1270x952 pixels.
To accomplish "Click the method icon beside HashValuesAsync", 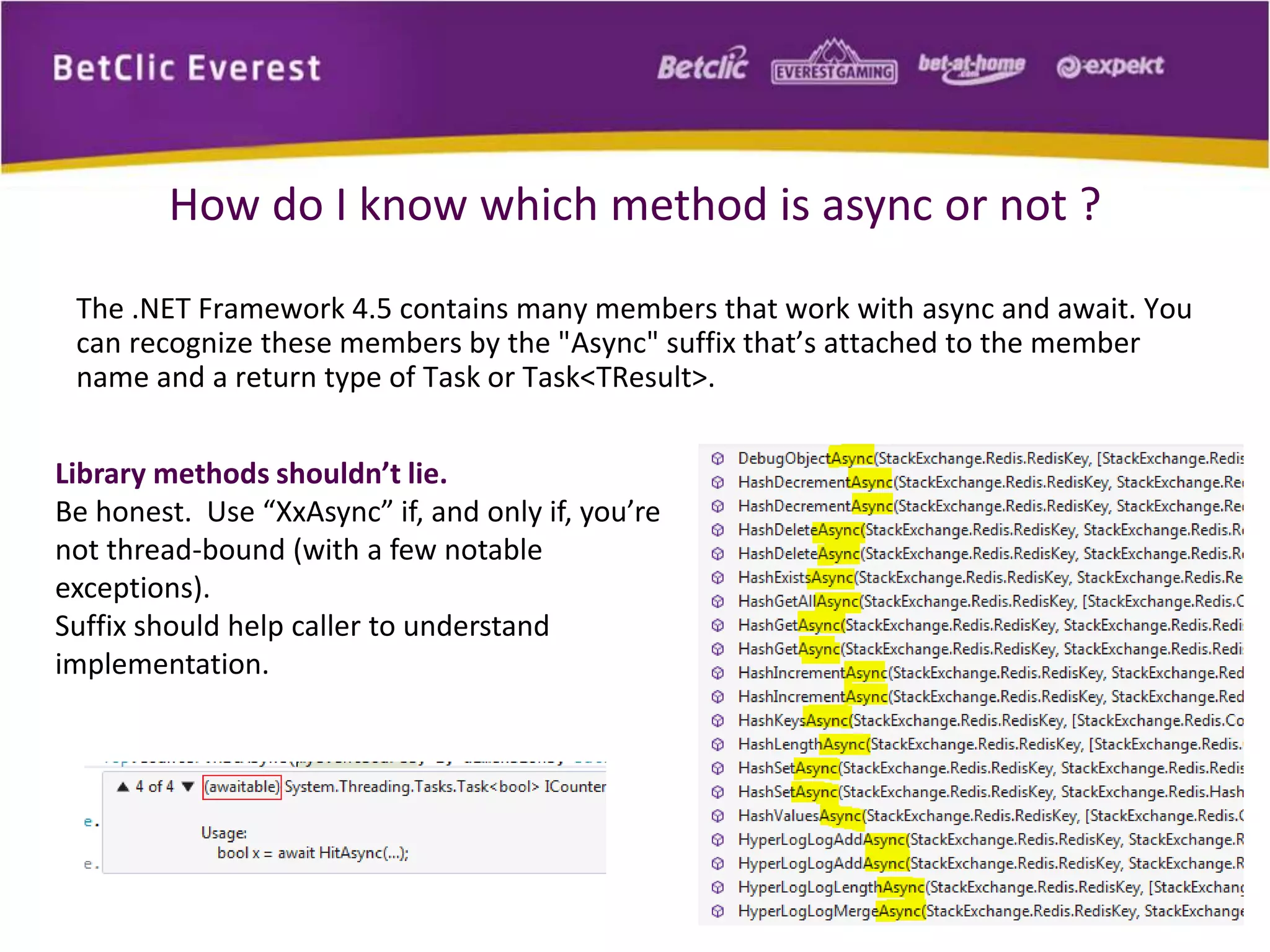I will pyautogui.click(x=717, y=816).
